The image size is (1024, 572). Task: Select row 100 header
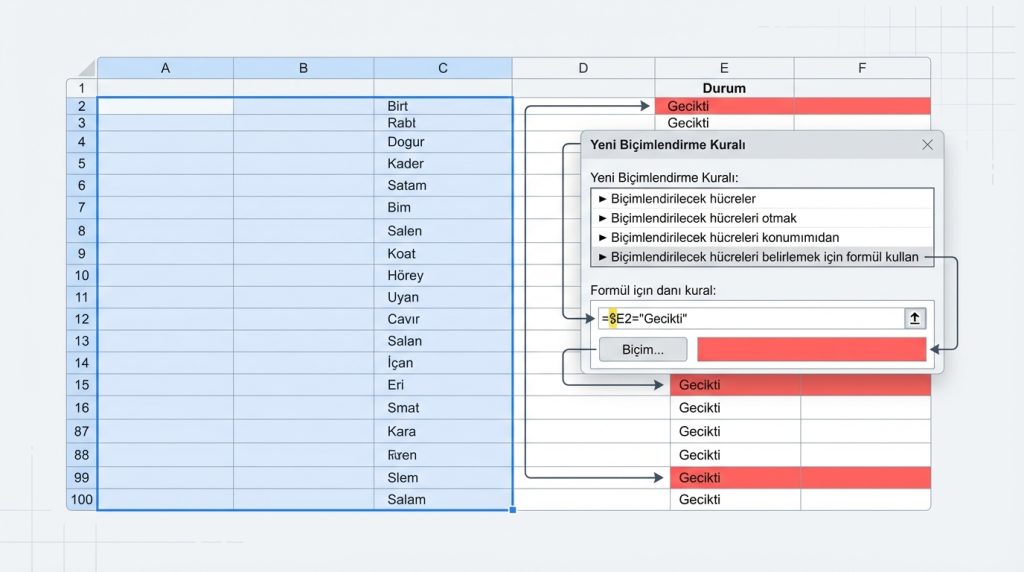coord(82,500)
